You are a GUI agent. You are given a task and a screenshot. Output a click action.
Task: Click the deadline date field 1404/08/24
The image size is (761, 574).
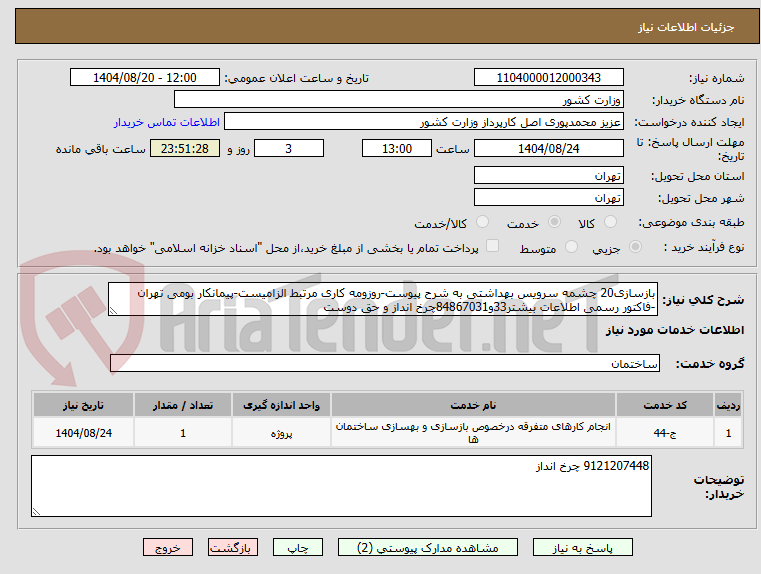click(548, 148)
